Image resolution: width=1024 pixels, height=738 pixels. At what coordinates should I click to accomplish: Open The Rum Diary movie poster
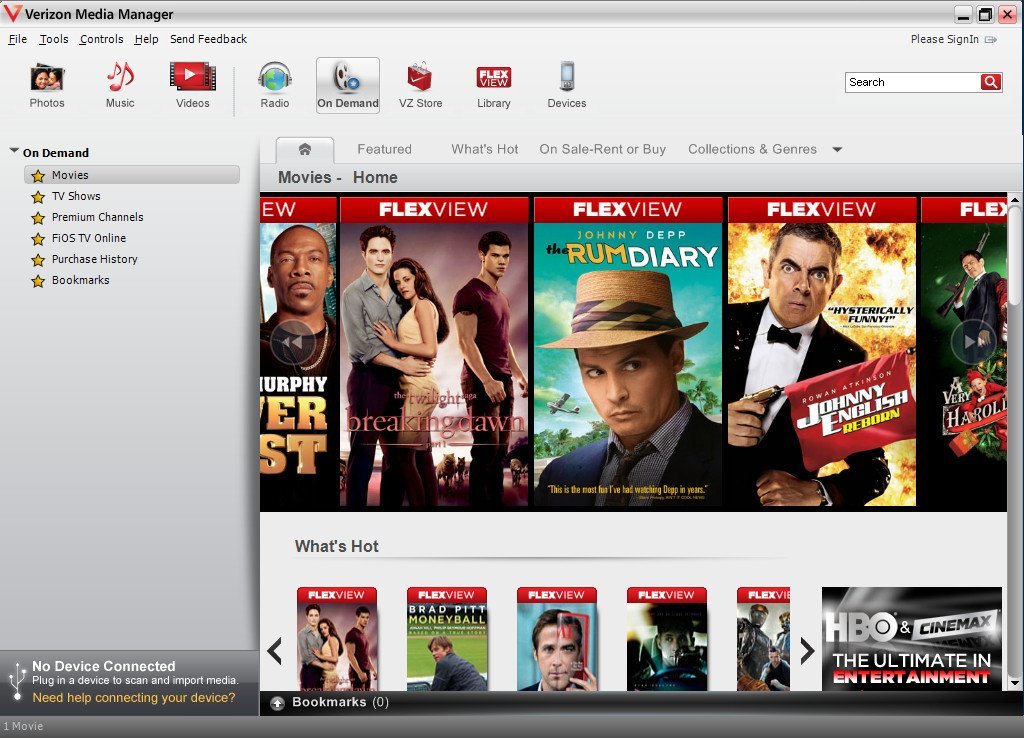tap(628, 350)
